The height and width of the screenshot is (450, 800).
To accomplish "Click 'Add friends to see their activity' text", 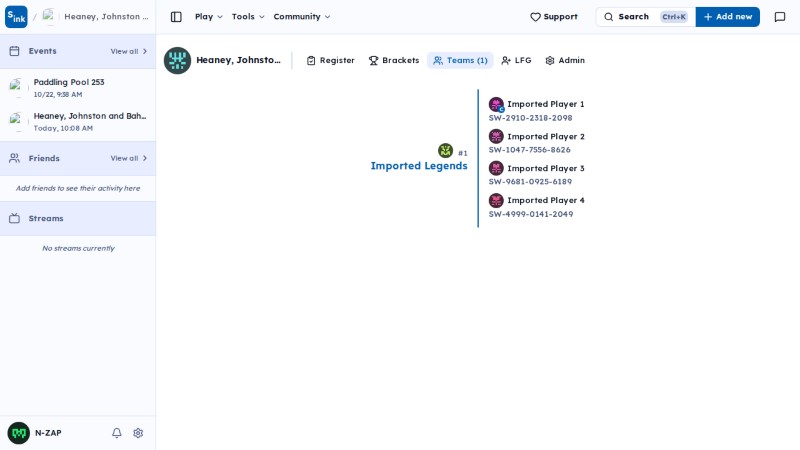I will coord(78,188).
